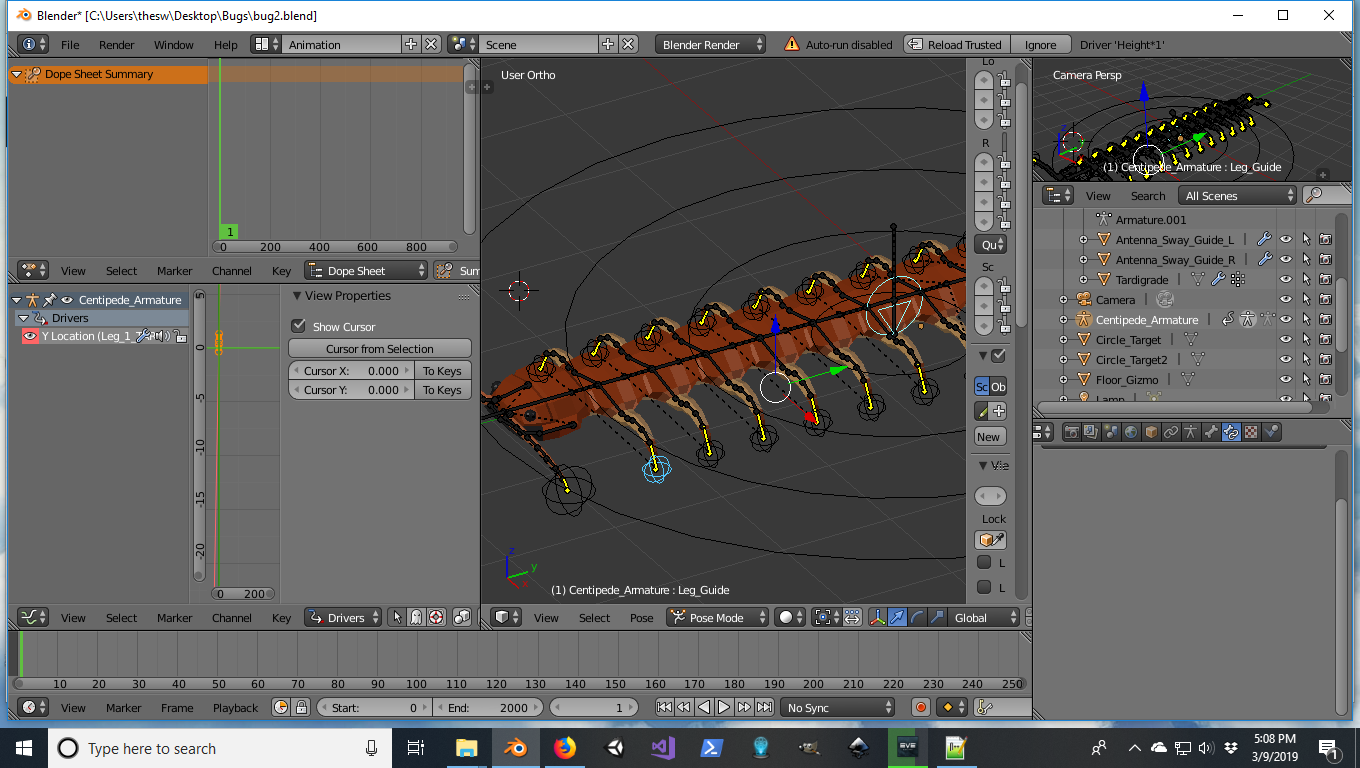This screenshot has height=768, width=1360.
Task: Open Pose Mode dropdown
Action: [717, 617]
